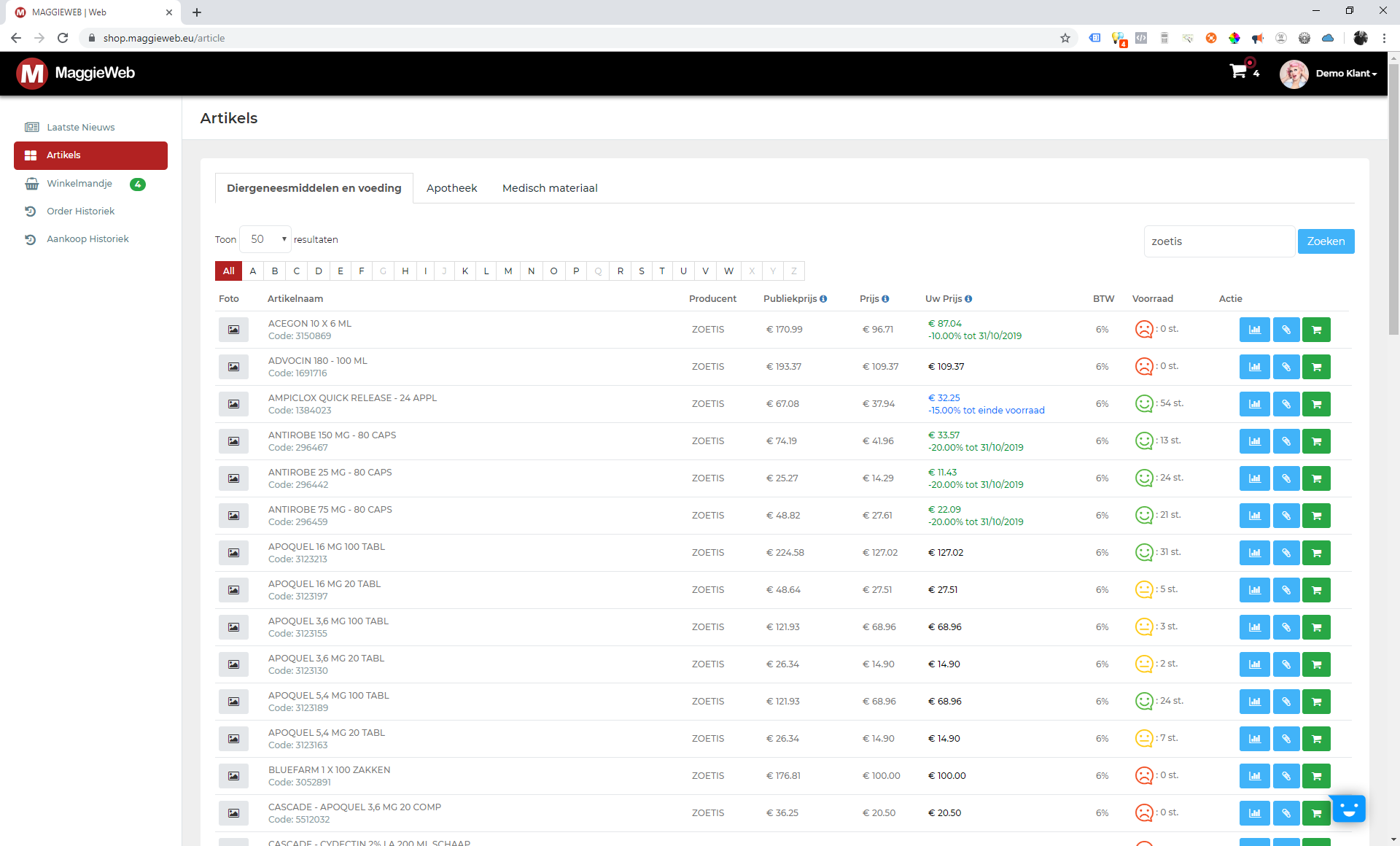Filter articles by letter C
This screenshot has height=846, width=1400.
(x=297, y=271)
